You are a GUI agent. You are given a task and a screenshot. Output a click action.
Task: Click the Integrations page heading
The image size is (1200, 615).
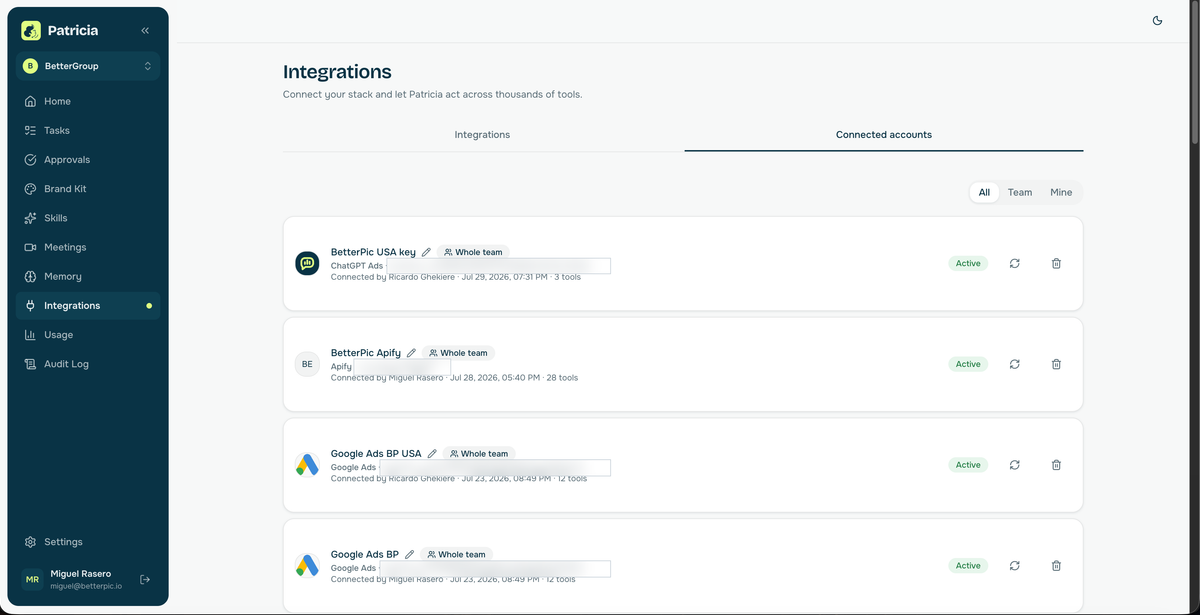coord(337,72)
